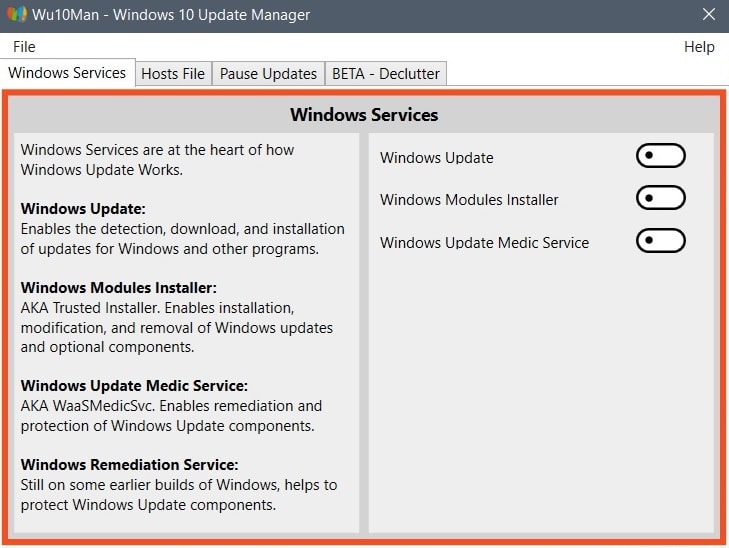Image resolution: width=729 pixels, height=548 pixels.
Task: Click the bold 'Windows Remediation Service:' heading
Action: [129, 465]
